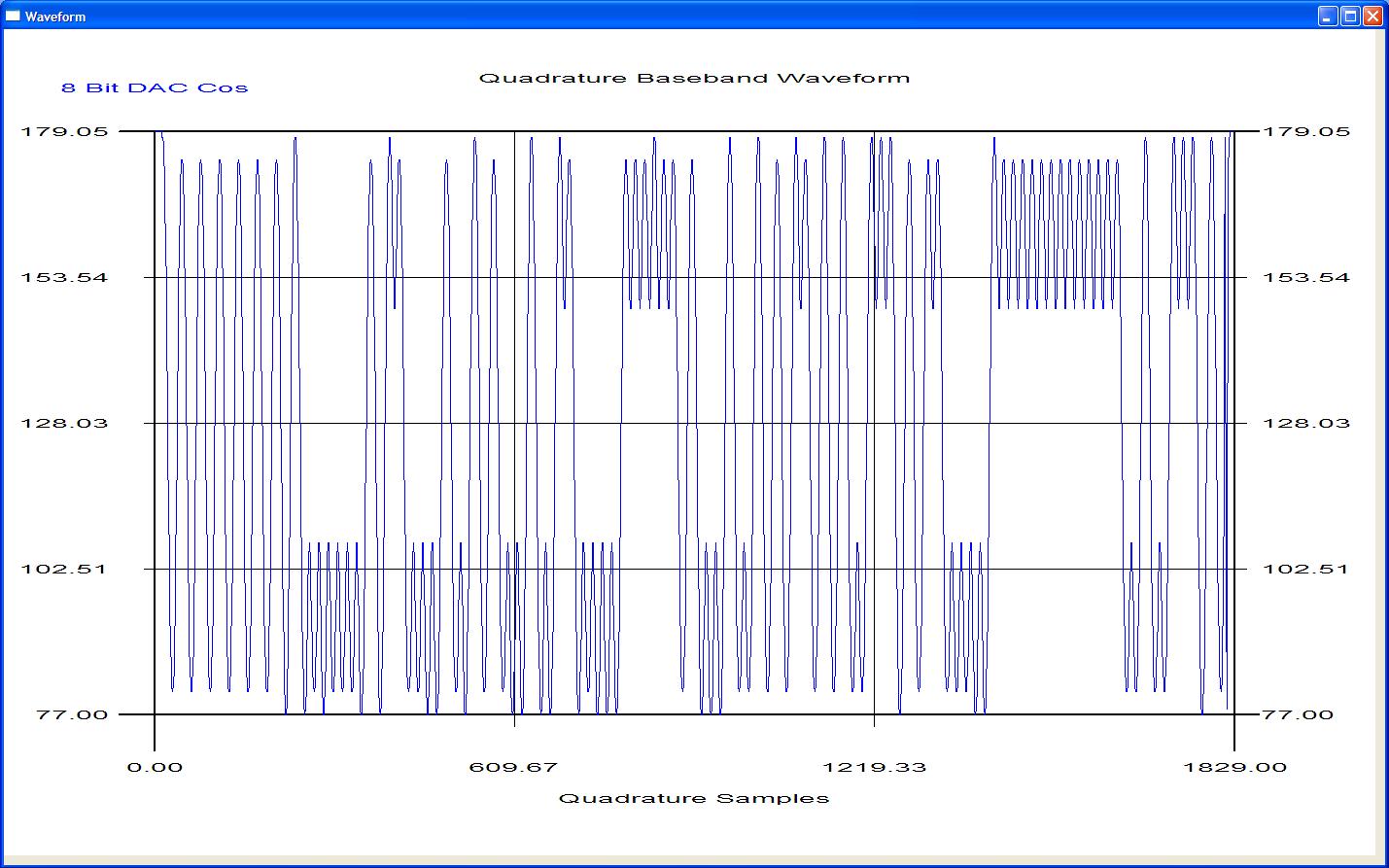Click the x-axis 1219.33 tick label
This screenshot has height=868, width=1389.
click(874, 767)
